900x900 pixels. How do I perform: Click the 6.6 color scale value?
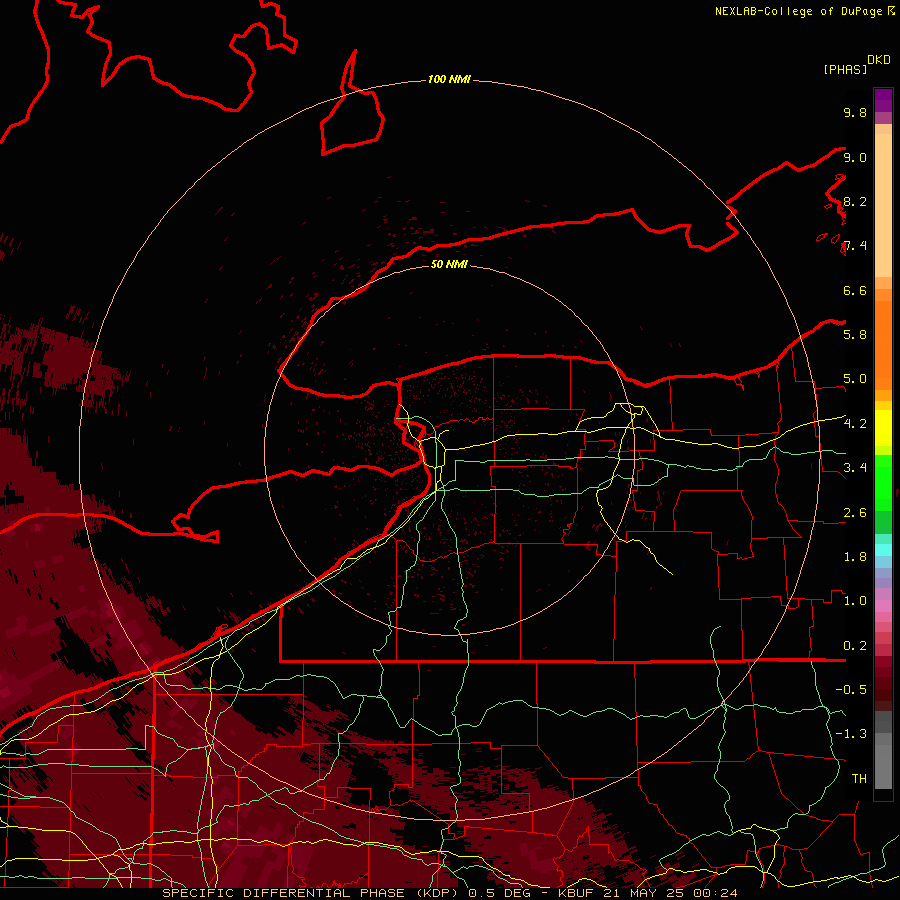855,290
